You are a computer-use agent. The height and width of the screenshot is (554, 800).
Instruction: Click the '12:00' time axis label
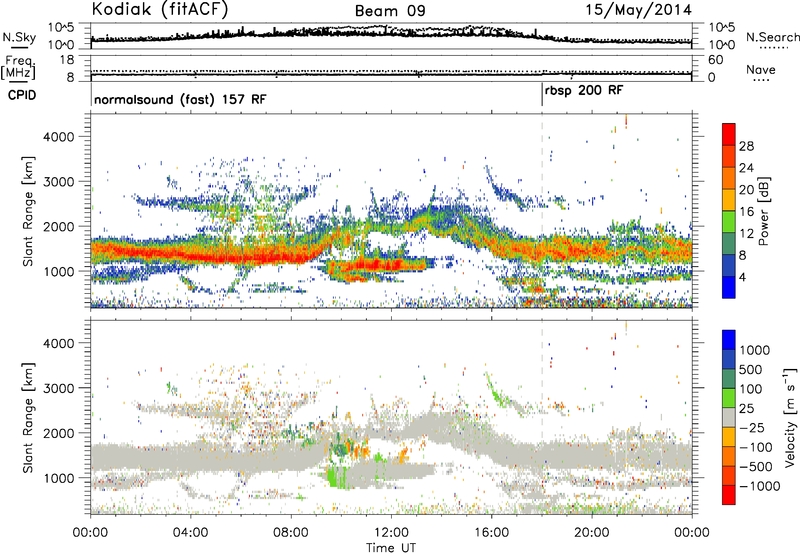391,533
